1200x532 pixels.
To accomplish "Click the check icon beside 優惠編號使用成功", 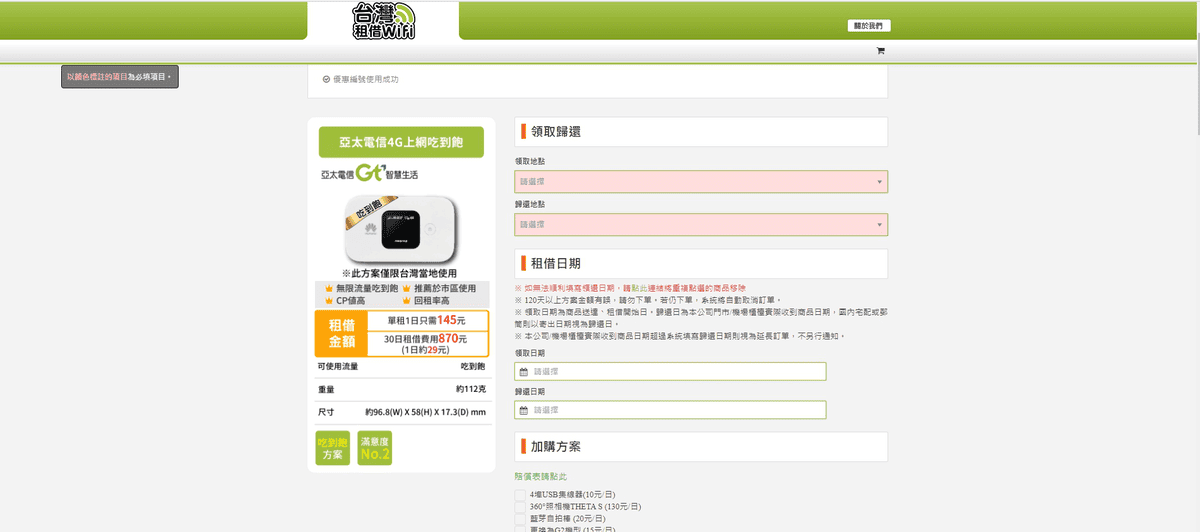I will (326, 79).
